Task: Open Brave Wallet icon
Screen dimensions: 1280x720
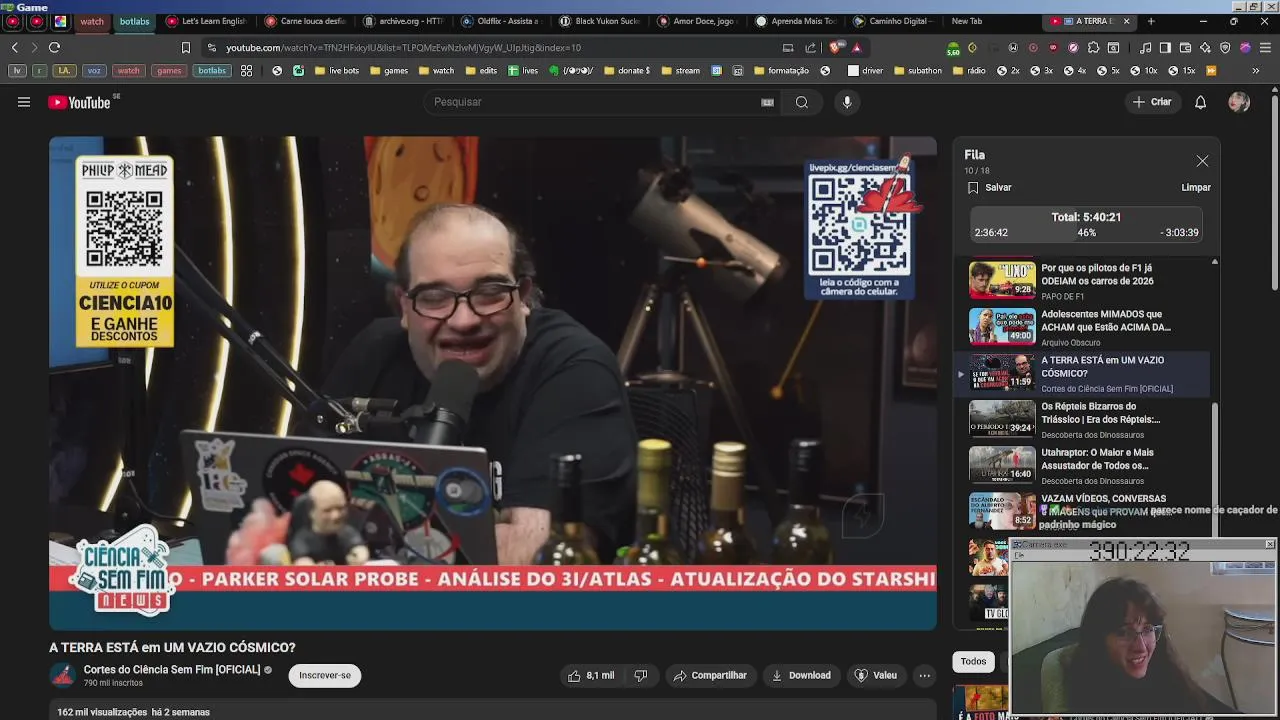Action: click(x=1185, y=47)
